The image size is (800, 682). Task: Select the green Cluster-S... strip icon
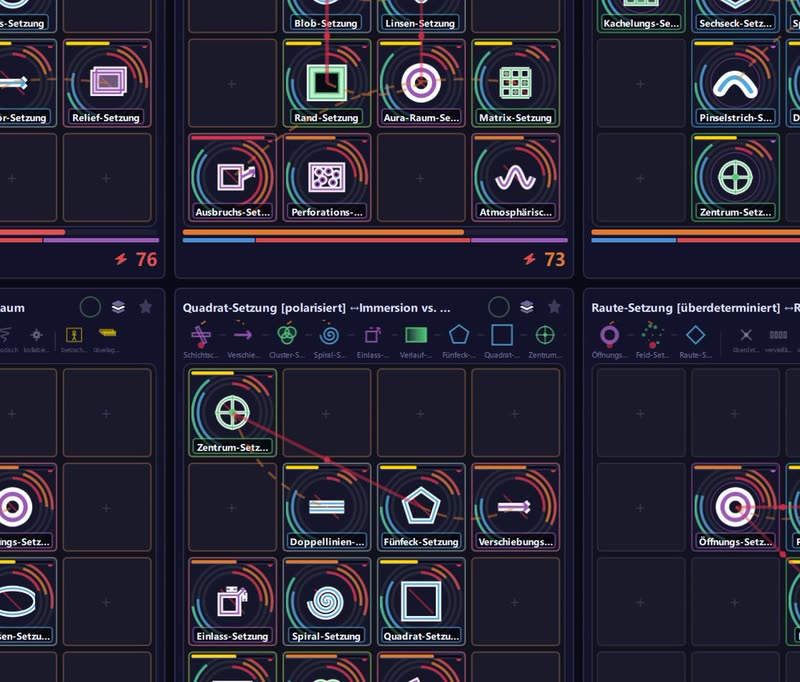click(x=287, y=335)
